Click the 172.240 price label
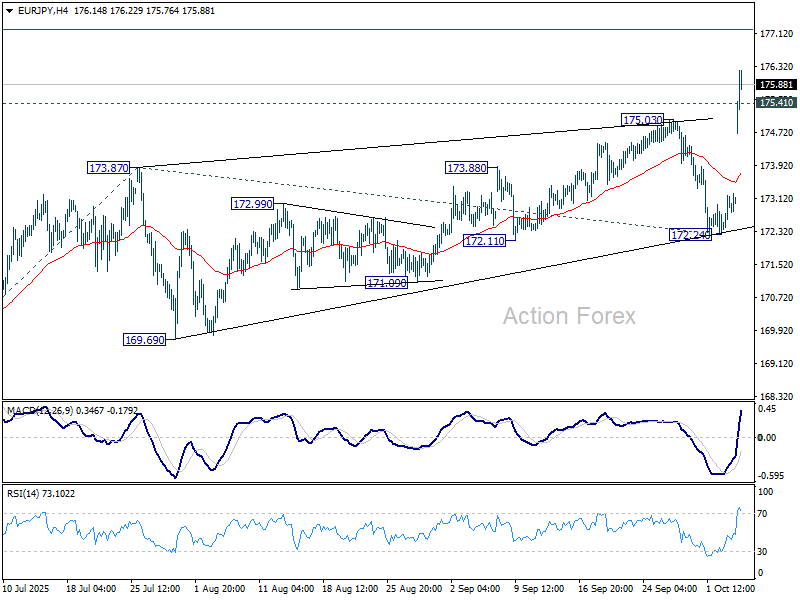 tap(690, 234)
